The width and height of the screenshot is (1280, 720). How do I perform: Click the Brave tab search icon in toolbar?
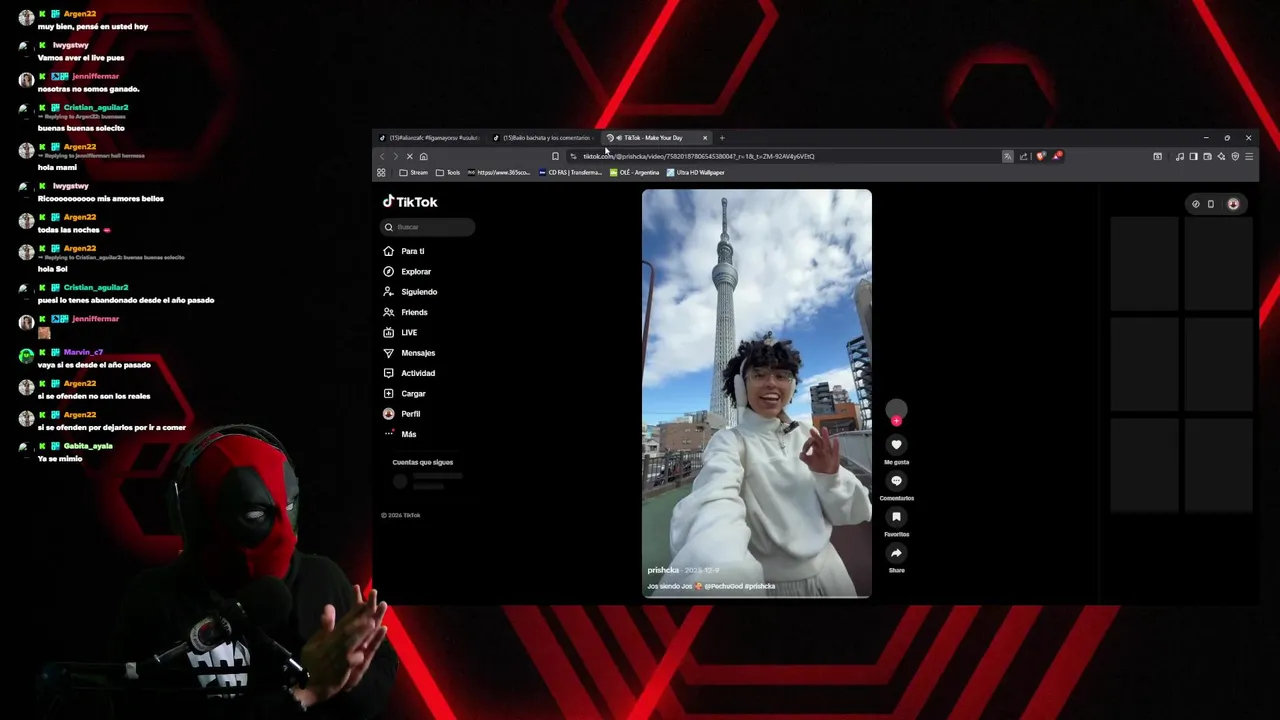click(1157, 156)
